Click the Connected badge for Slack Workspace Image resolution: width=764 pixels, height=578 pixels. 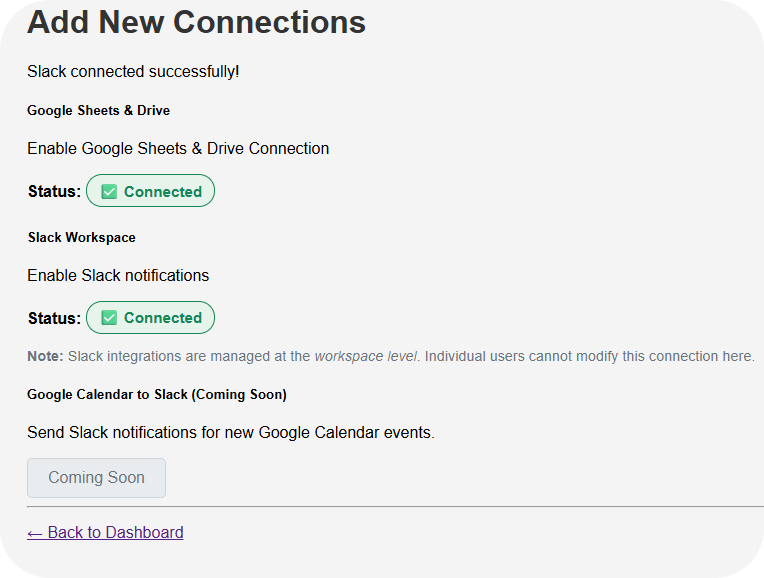coord(151,318)
